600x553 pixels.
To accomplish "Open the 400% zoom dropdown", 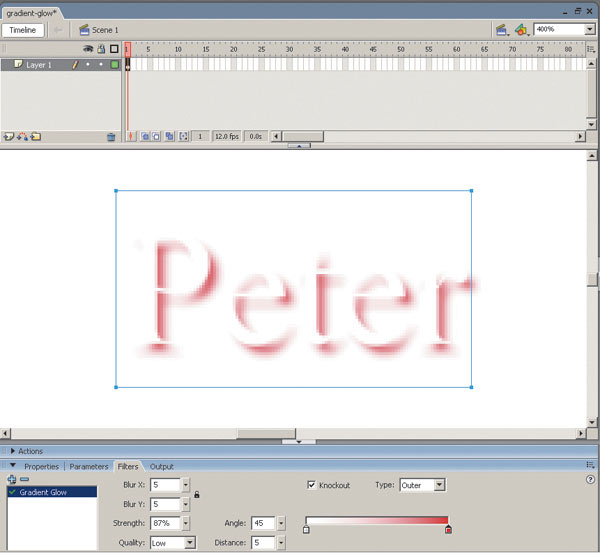I will (x=589, y=30).
